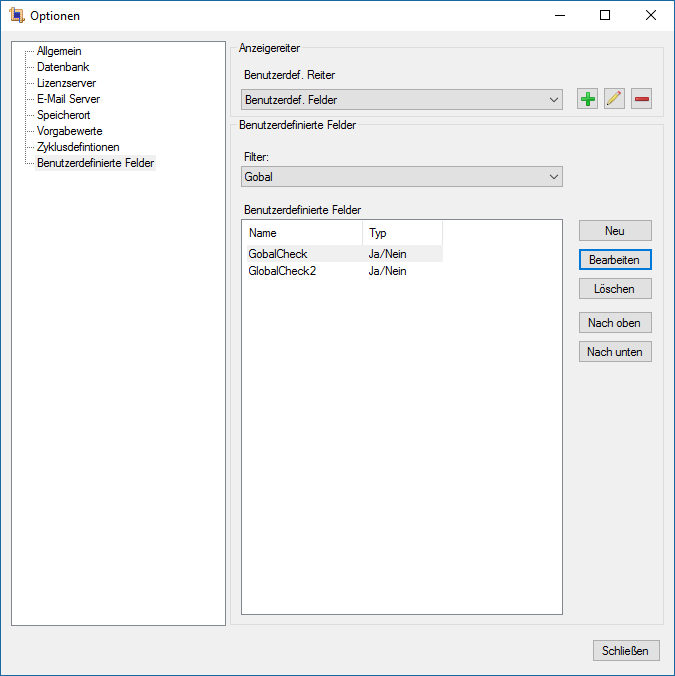Click the Bearbeiten button
The image size is (675, 676).
[x=615, y=259]
